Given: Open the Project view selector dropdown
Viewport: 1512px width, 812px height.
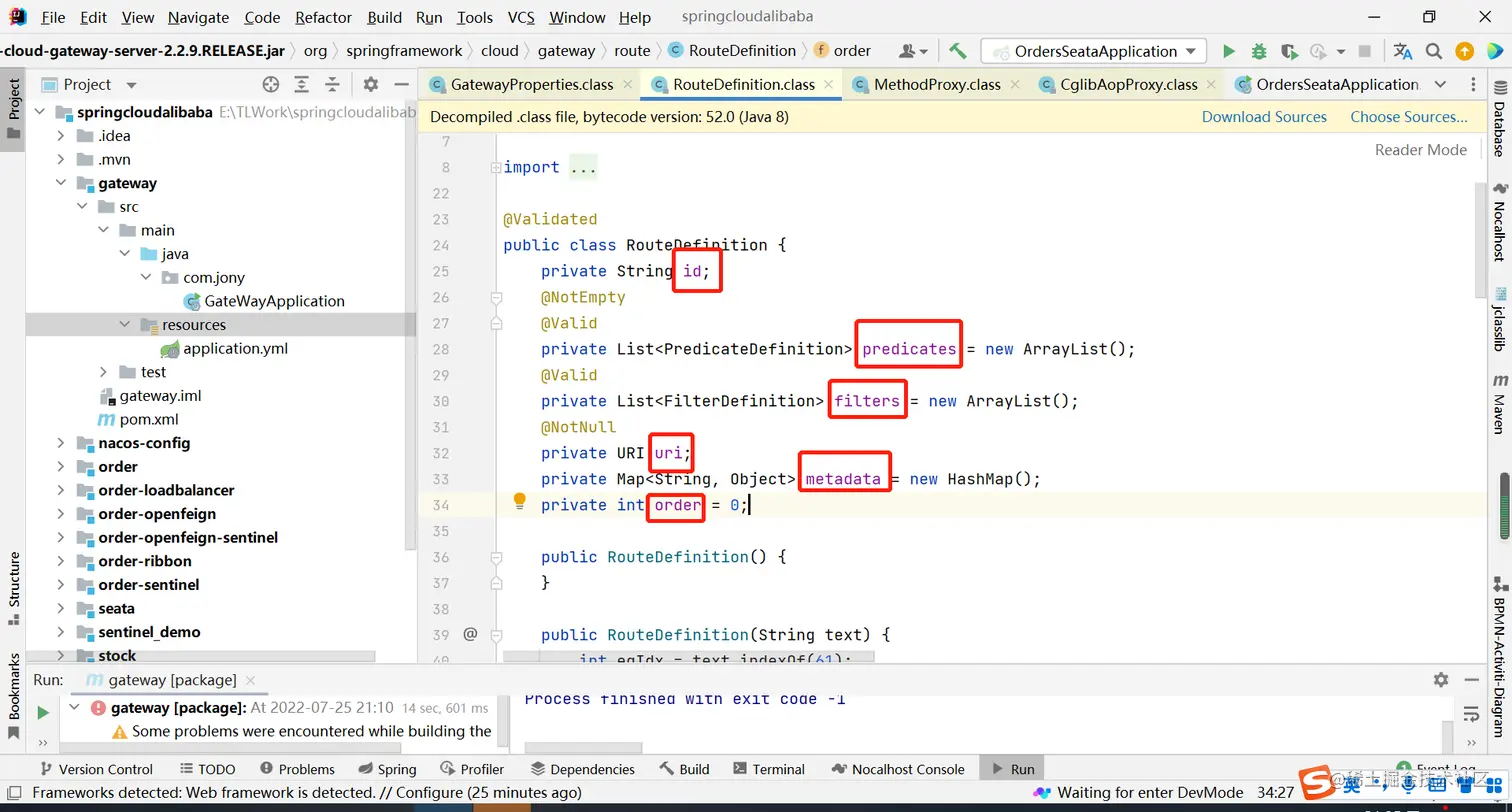Looking at the screenshot, I should click(x=131, y=85).
